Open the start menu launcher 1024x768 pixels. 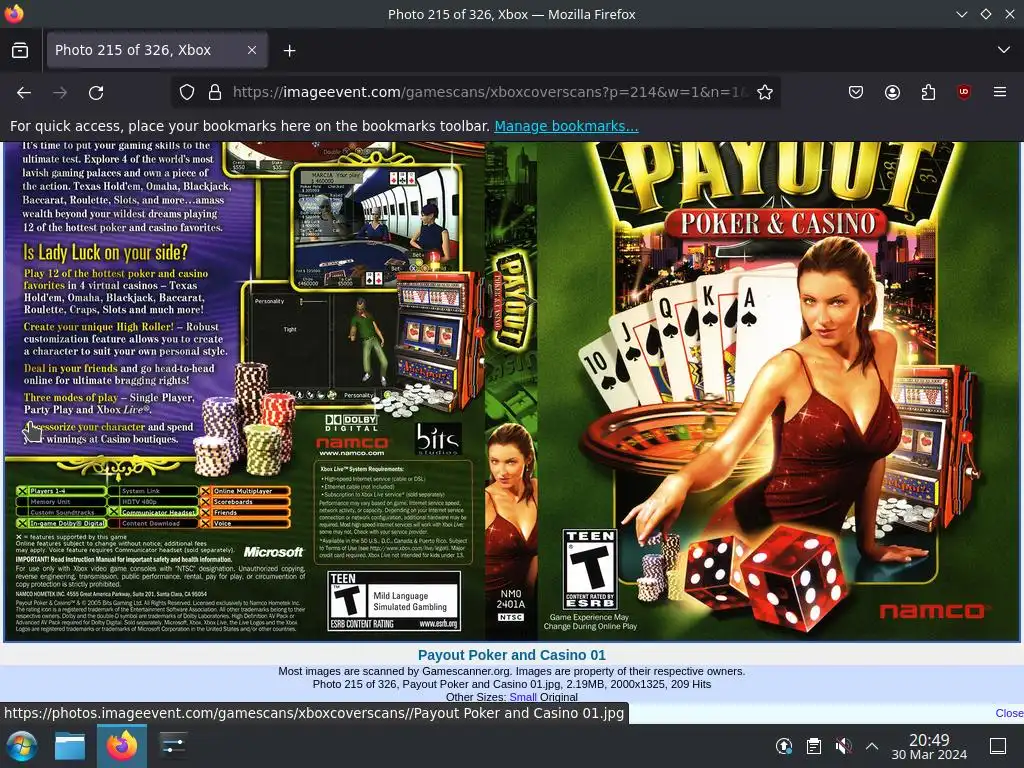point(21,746)
